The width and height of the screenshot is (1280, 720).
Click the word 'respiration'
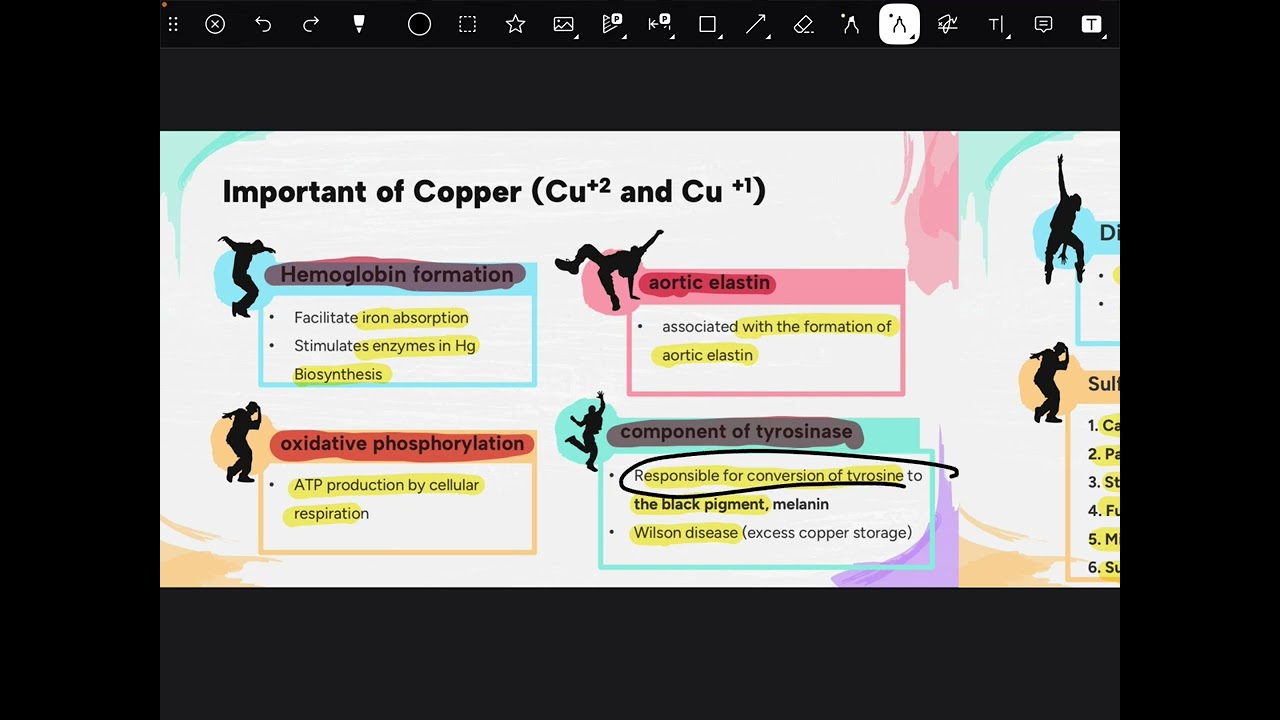point(331,513)
